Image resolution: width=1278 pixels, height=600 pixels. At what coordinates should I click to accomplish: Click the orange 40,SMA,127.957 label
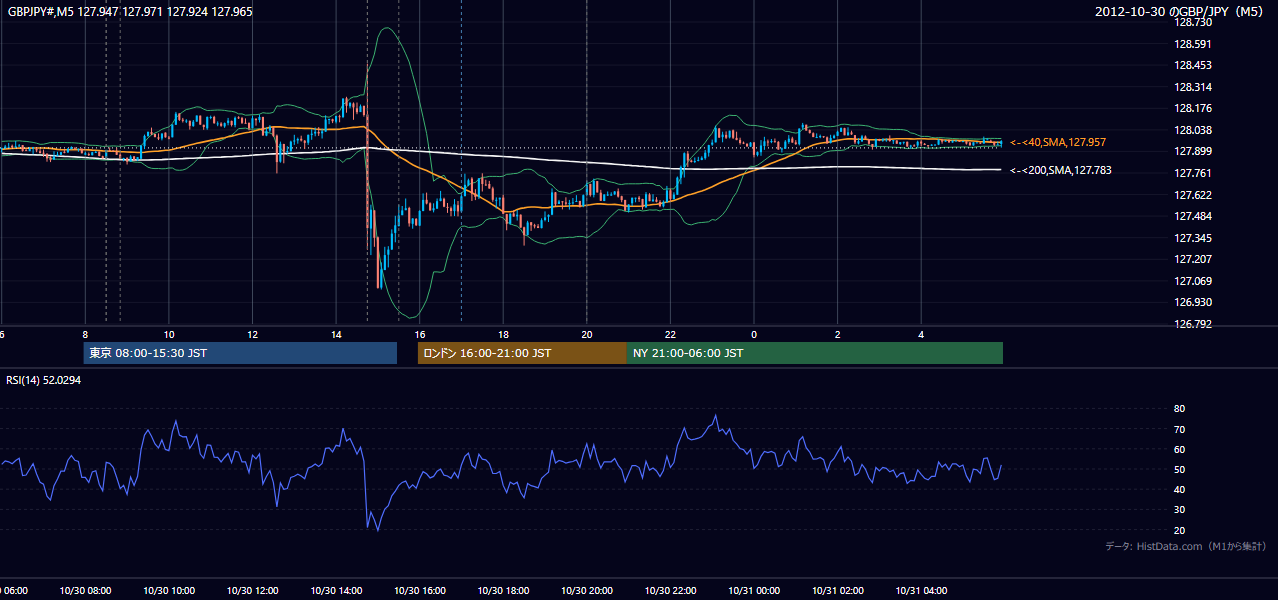1058,143
